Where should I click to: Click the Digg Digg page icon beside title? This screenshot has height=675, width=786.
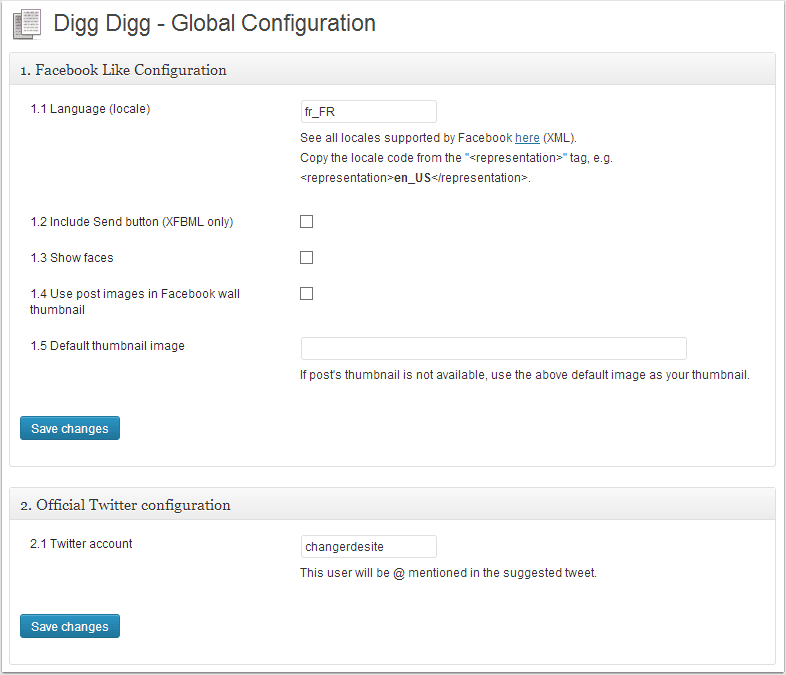point(27,24)
